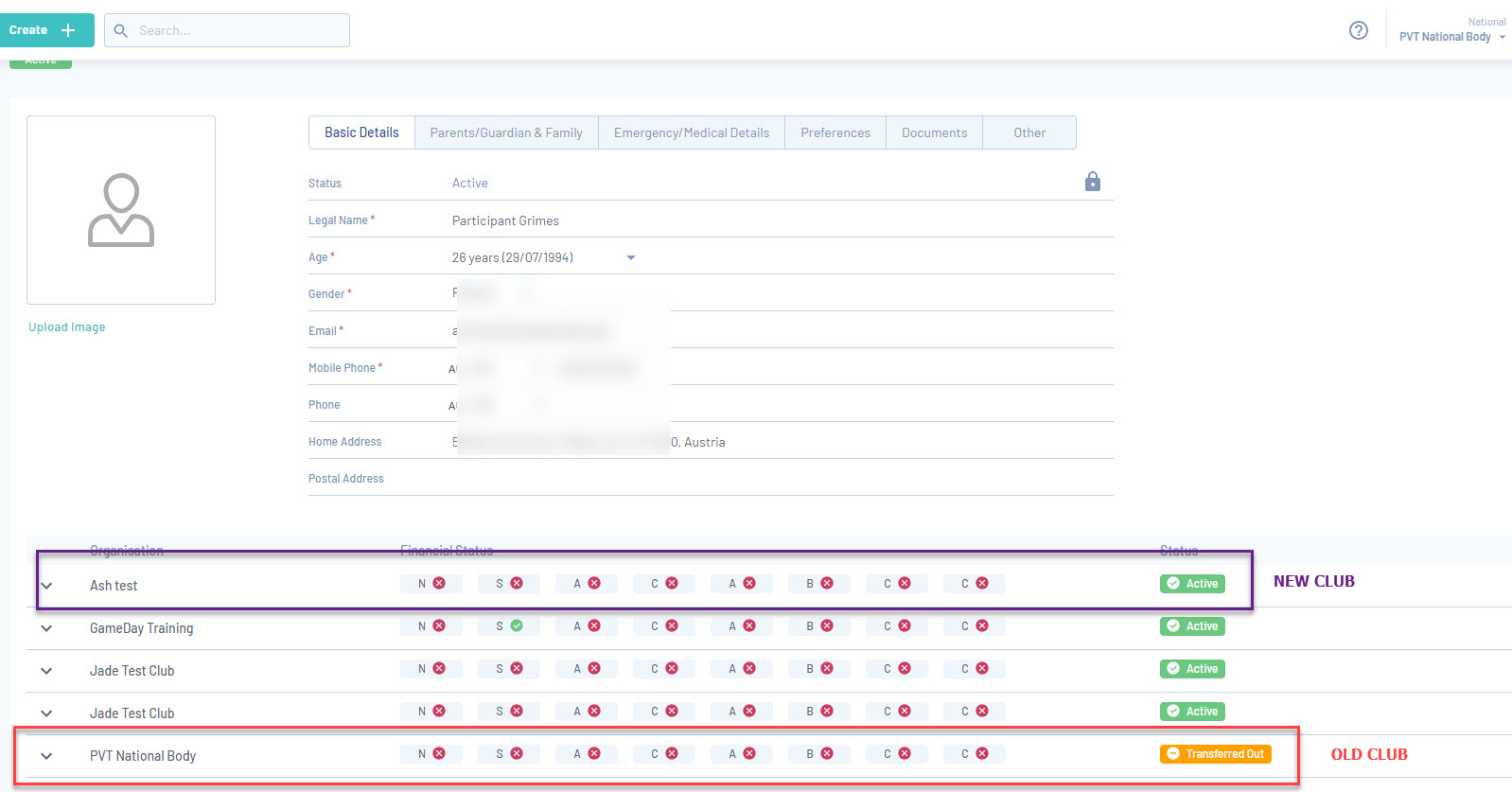Image resolution: width=1512 pixels, height=792 pixels.
Task: Click Active status badge for GameDay Training
Action: [1192, 626]
